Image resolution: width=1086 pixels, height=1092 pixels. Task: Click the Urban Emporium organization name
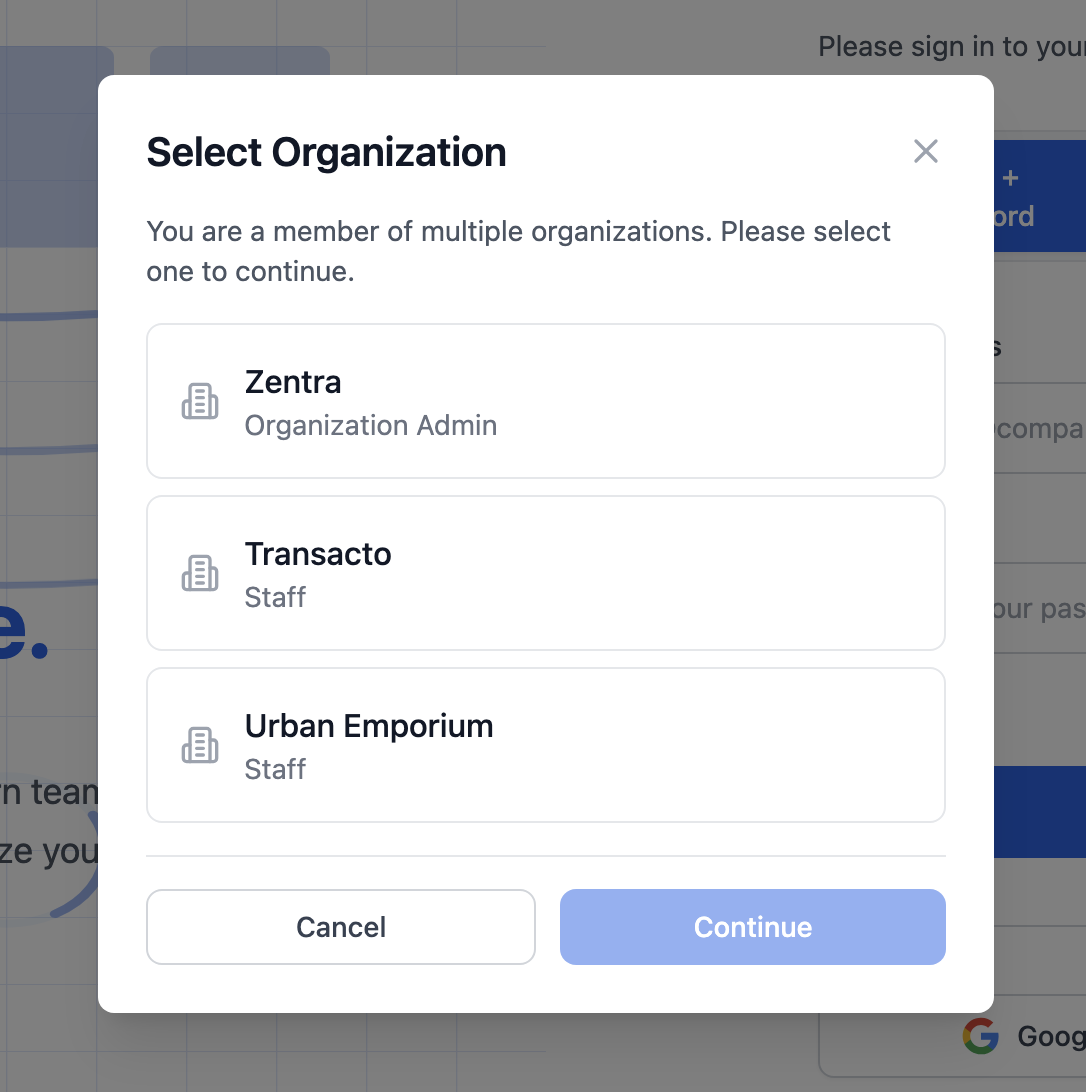(x=369, y=725)
